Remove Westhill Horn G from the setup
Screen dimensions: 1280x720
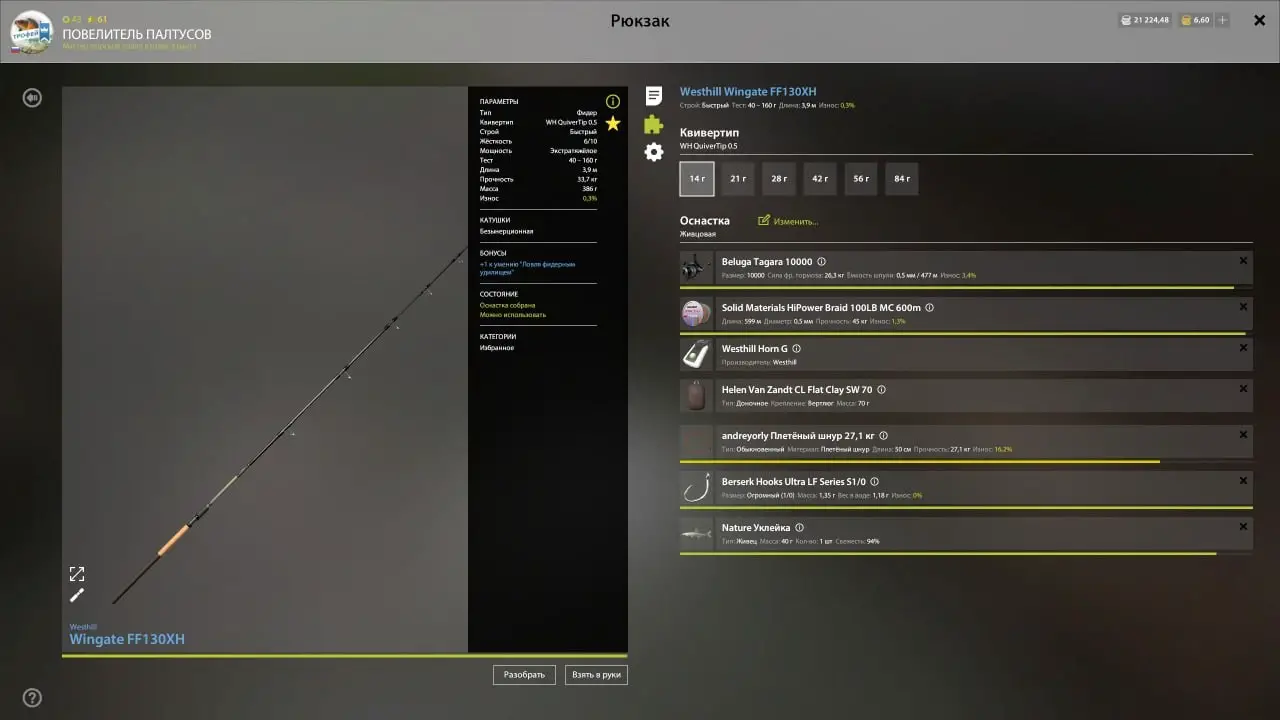[1243, 348]
